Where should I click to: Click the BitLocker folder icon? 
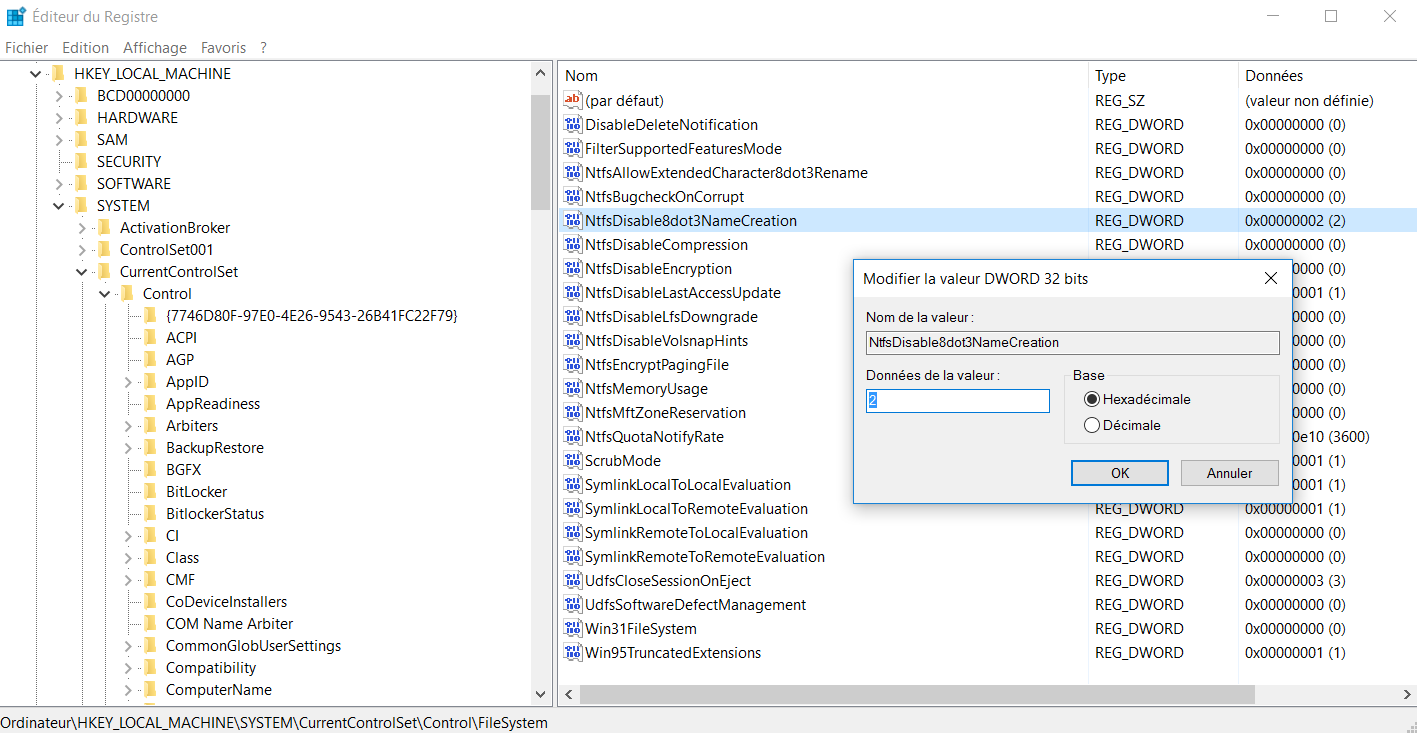tap(150, 492)
